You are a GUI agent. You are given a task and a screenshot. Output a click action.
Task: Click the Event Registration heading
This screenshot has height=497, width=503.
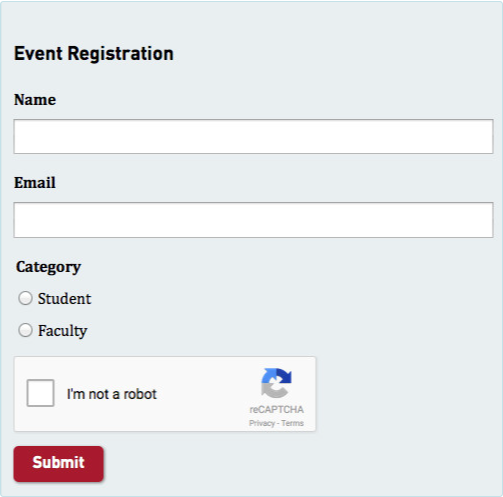[94, 54]
